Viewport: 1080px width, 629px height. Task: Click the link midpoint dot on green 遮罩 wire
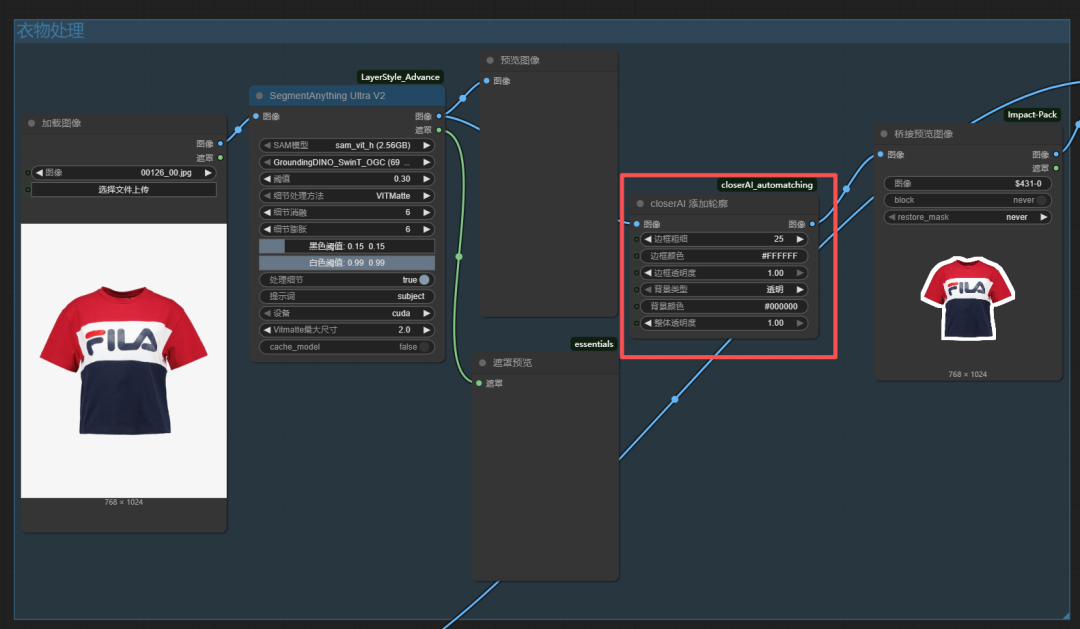click(459, 257)
